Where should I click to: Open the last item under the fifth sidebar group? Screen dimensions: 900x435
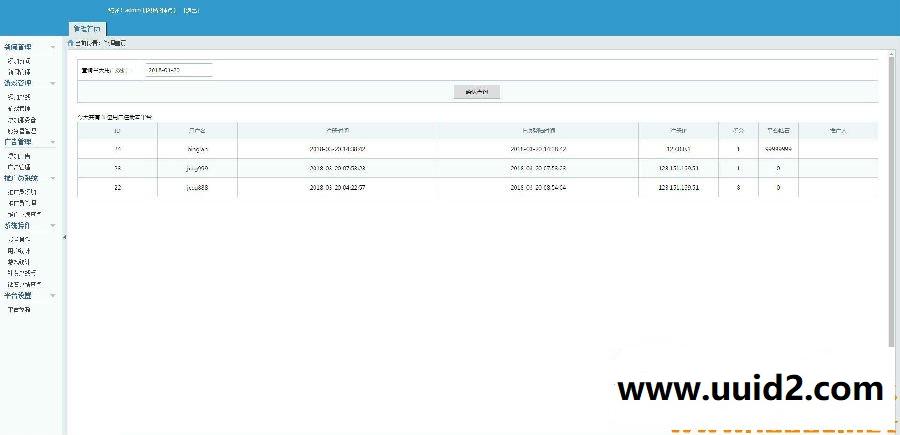pos(24,283)
